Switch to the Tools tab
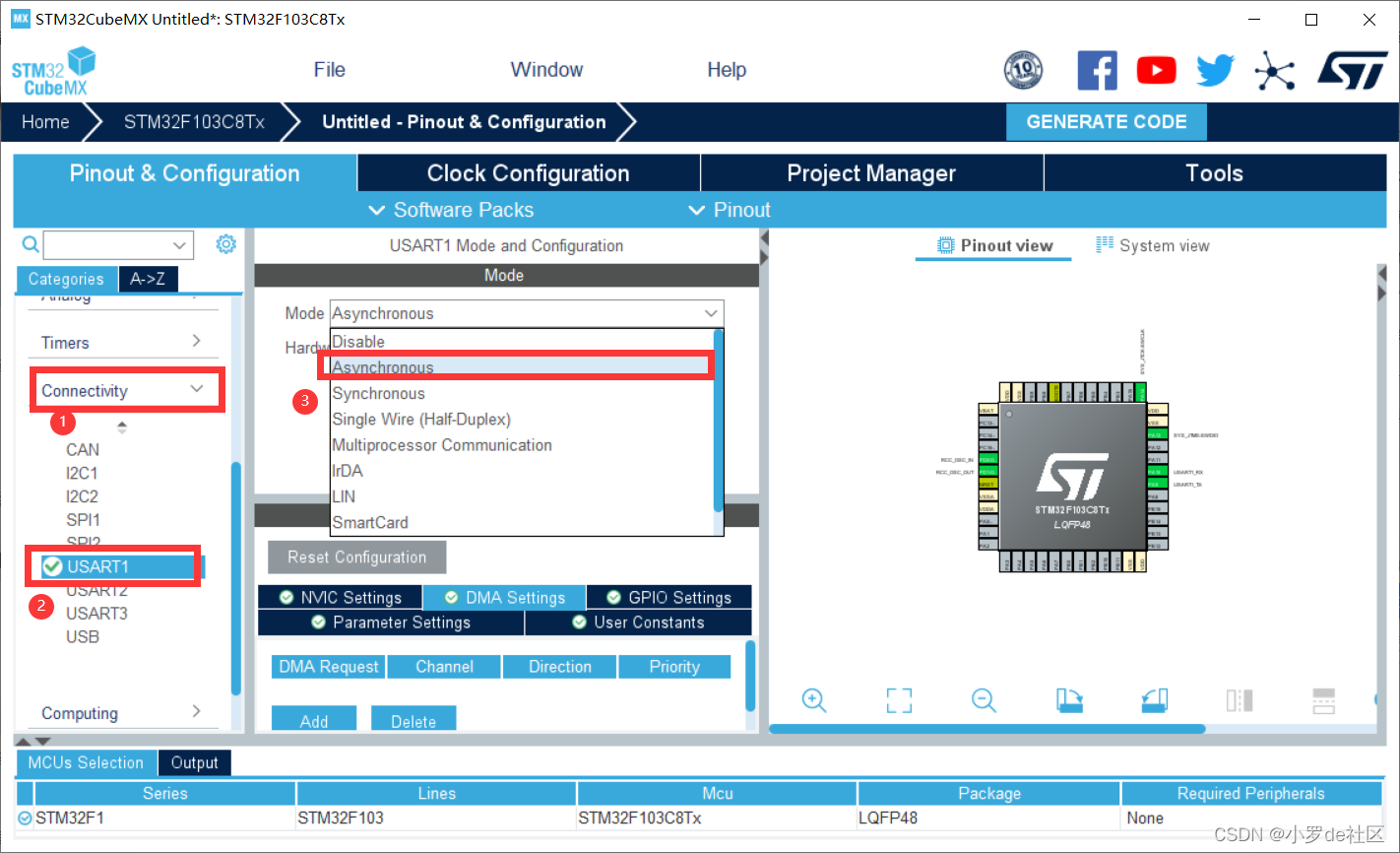Image resolution: width=1400 pixels, height=853 pixels. click(x=1214, y=173)
